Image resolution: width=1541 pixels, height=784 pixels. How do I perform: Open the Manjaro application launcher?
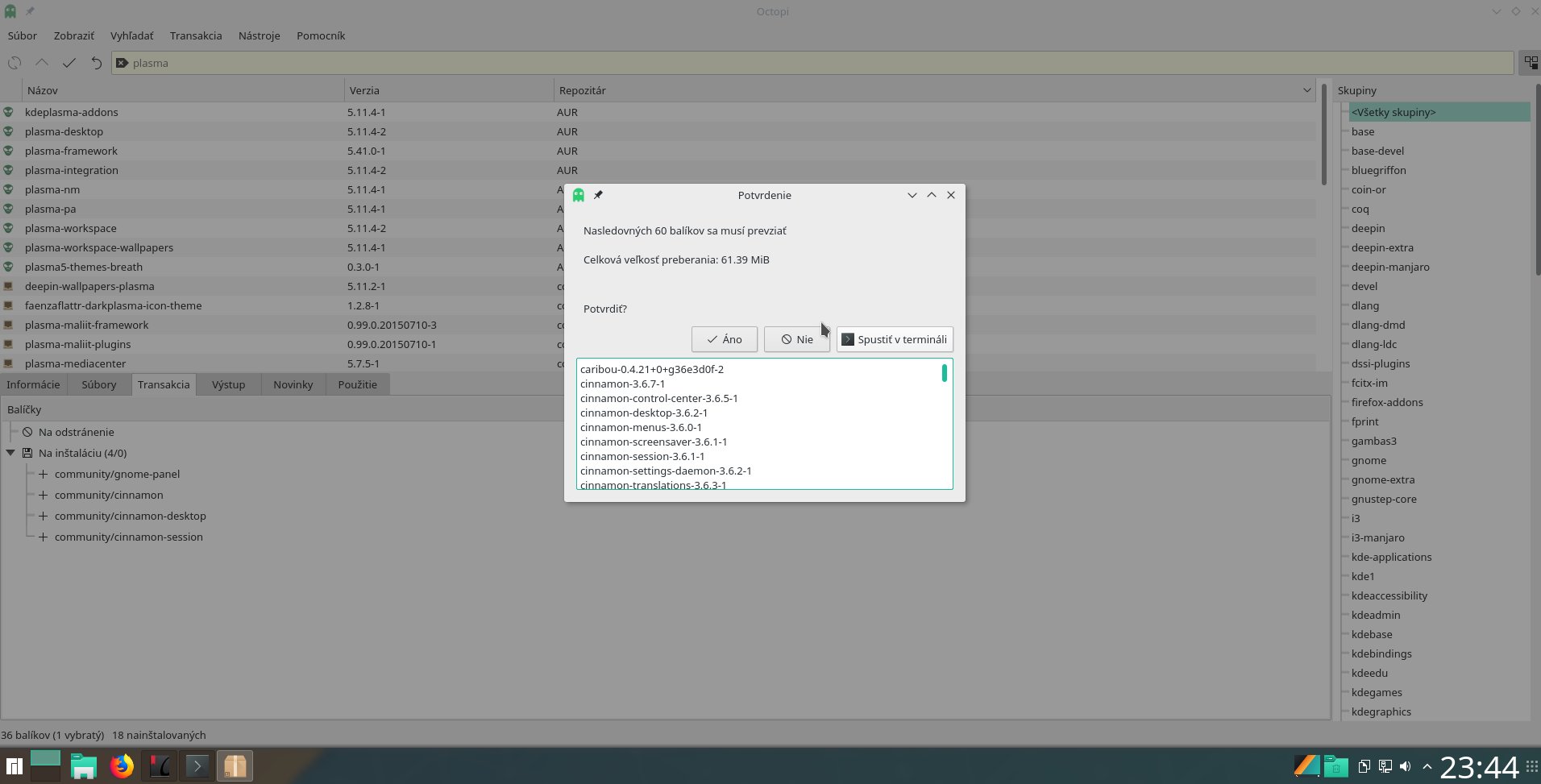click(x=14, y=766)
